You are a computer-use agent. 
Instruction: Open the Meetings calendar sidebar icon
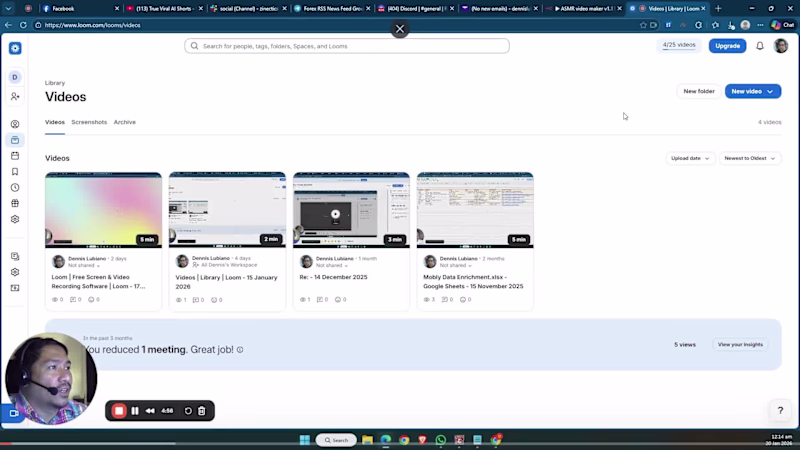point(15,156)
